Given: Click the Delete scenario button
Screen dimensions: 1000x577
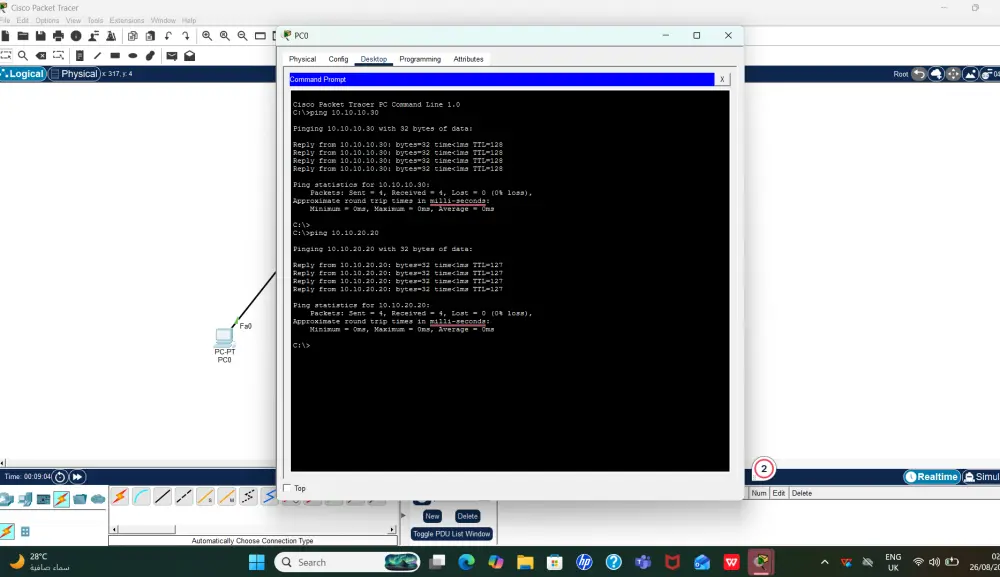Looking at the screenshot, I should [467, 516].
